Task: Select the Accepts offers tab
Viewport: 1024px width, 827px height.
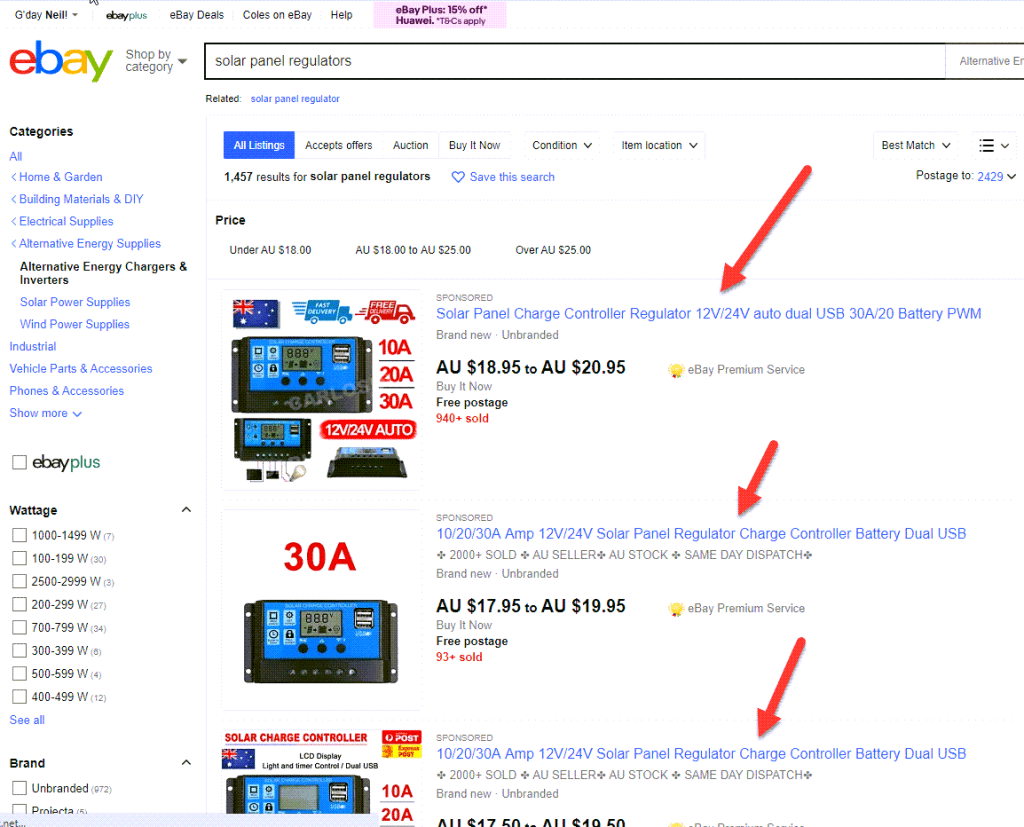Action: tap(338, 146)
